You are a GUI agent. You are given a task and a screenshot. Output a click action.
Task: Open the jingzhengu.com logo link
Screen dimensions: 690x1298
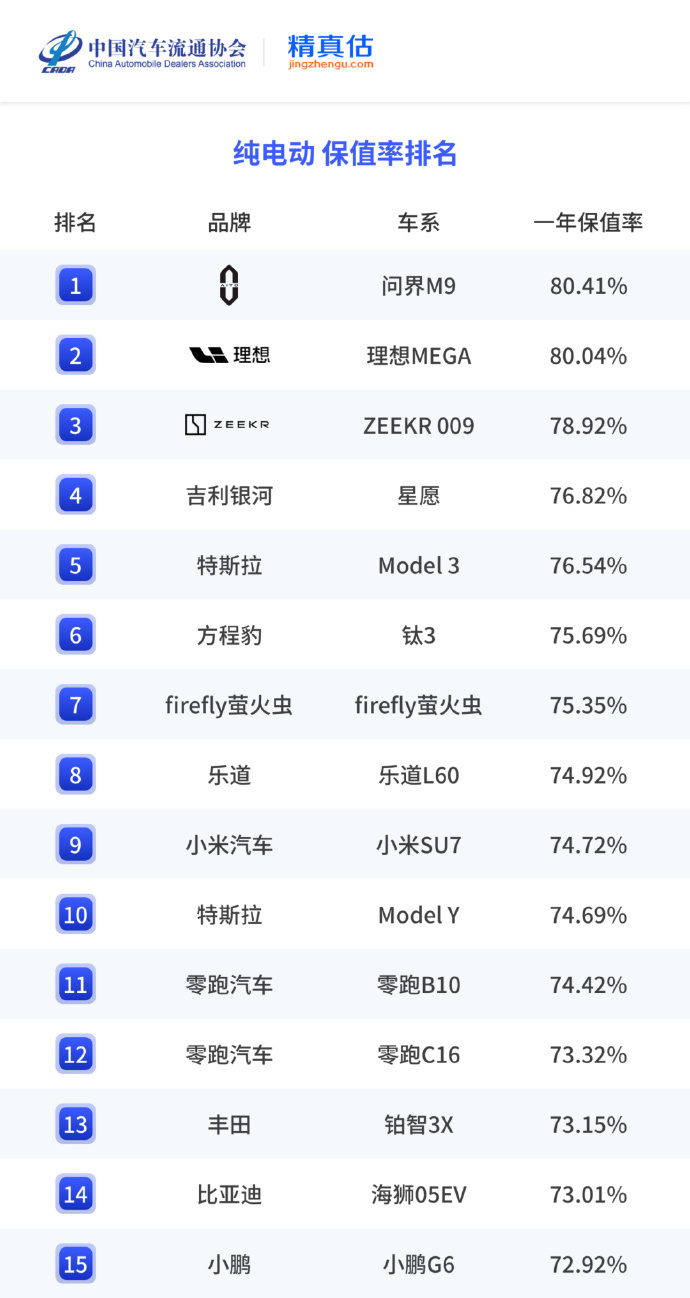tap(330, 52)
